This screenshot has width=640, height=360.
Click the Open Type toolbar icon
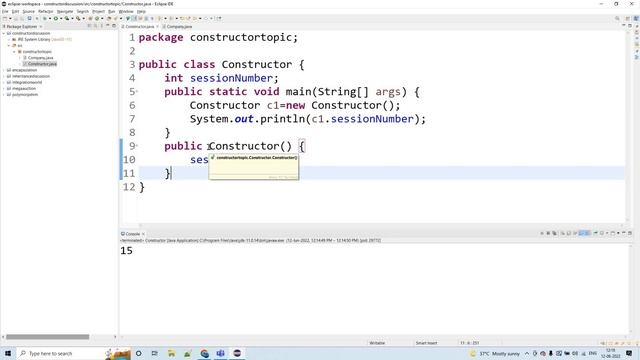click(109, 18)
